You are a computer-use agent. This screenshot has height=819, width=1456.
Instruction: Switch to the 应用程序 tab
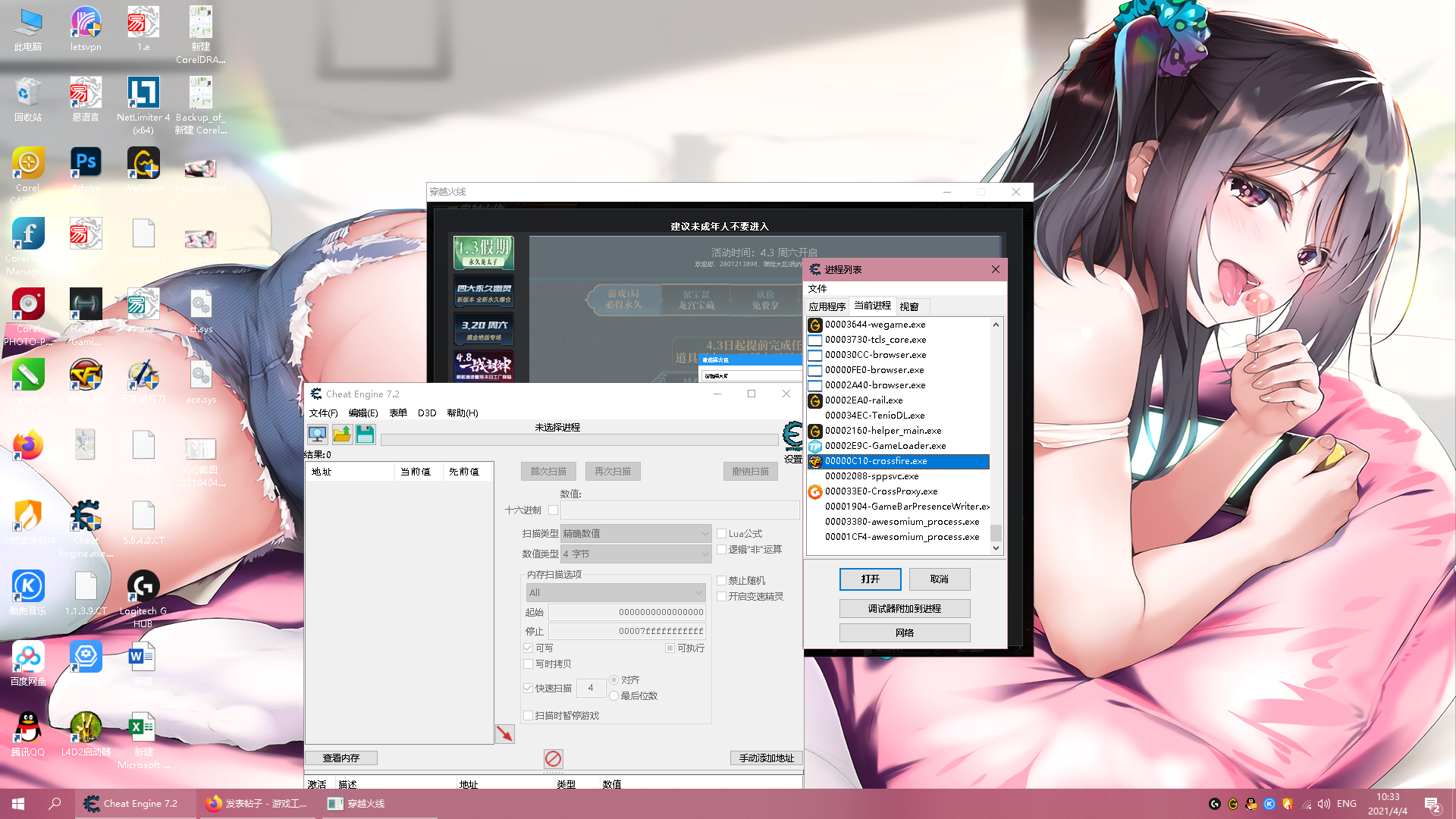(x=827, y=307)
